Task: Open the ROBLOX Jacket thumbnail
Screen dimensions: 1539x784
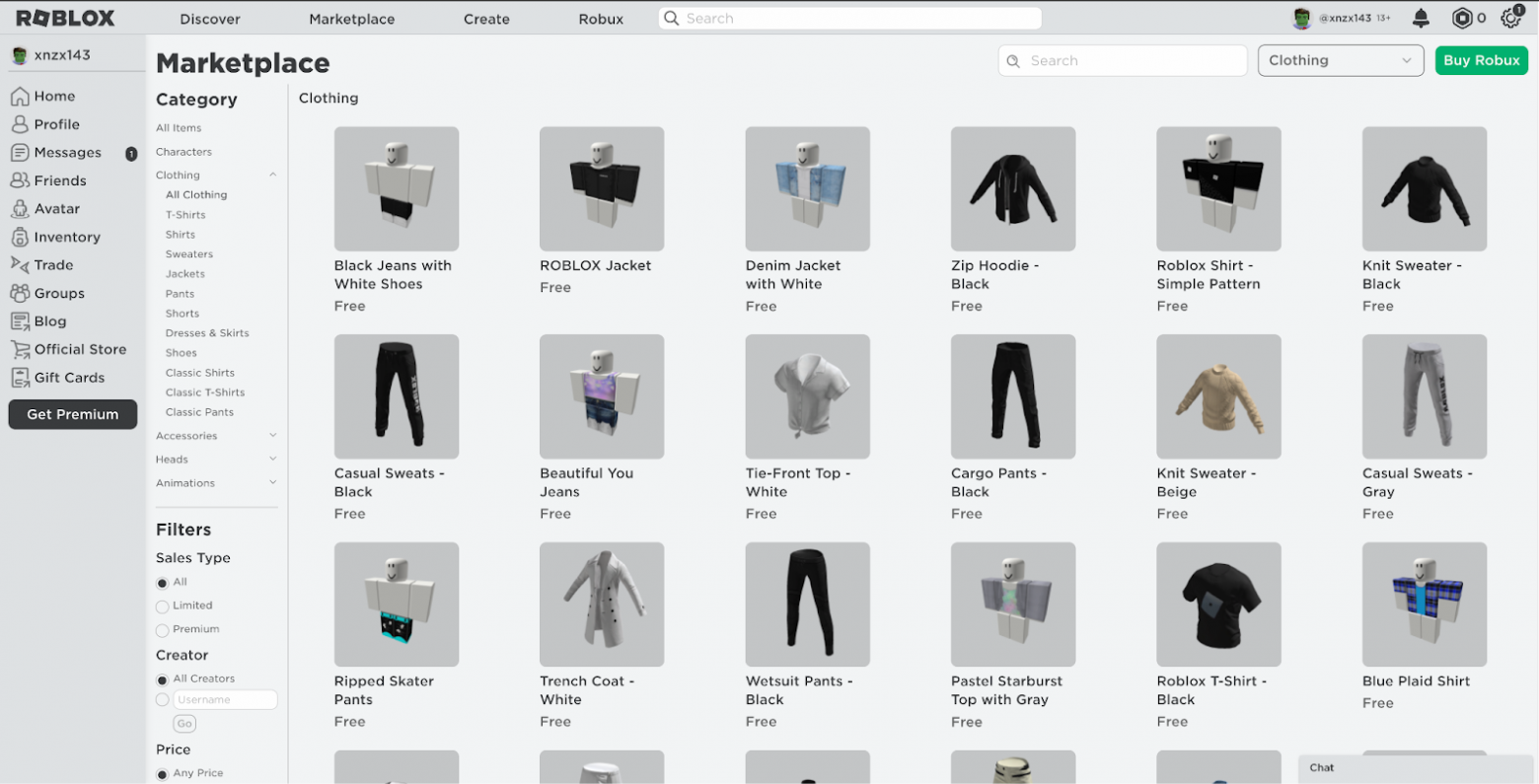Action: 602,188
